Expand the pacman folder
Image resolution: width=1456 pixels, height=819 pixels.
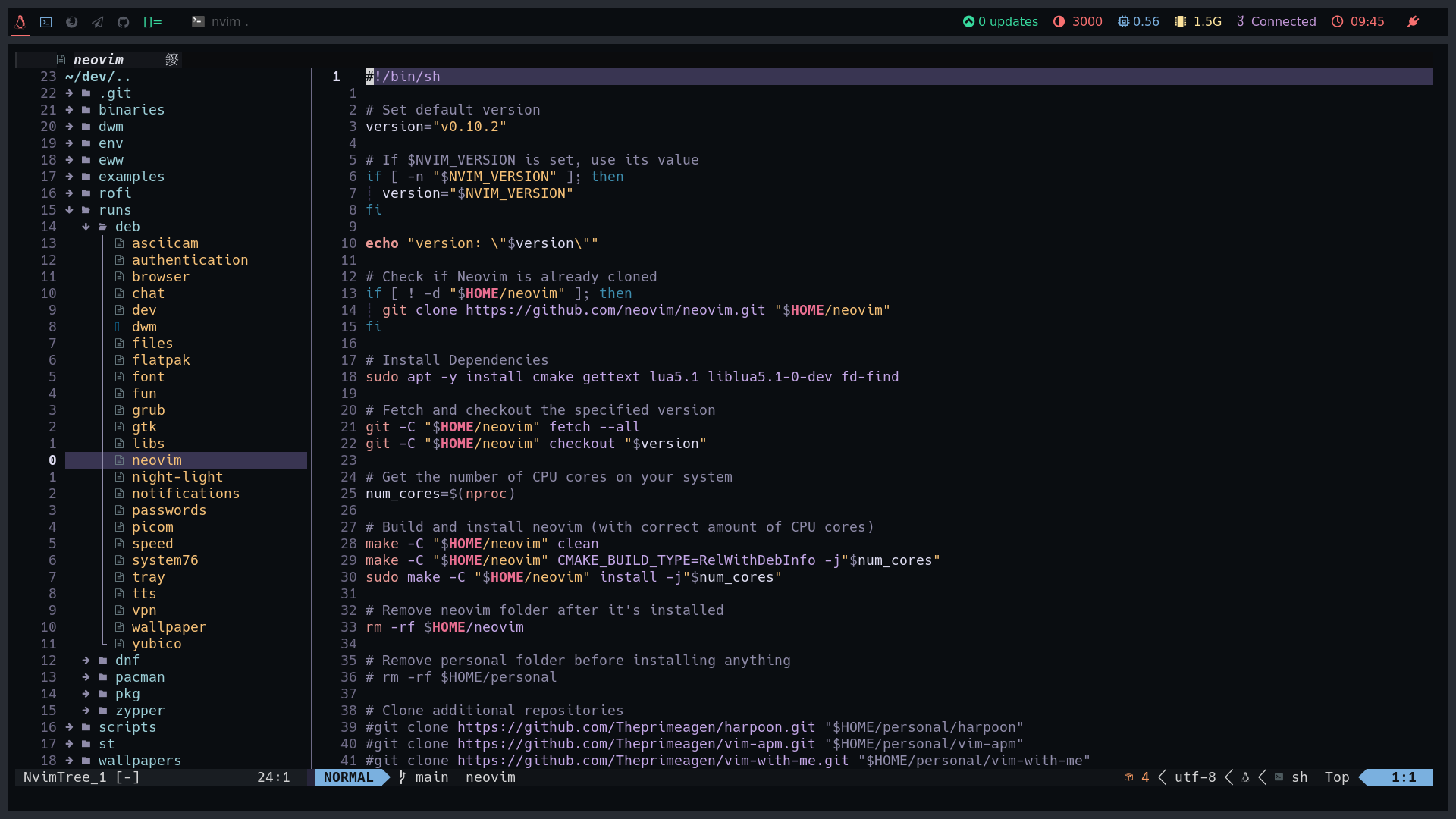pyautogui.click(x=140, y=677)
